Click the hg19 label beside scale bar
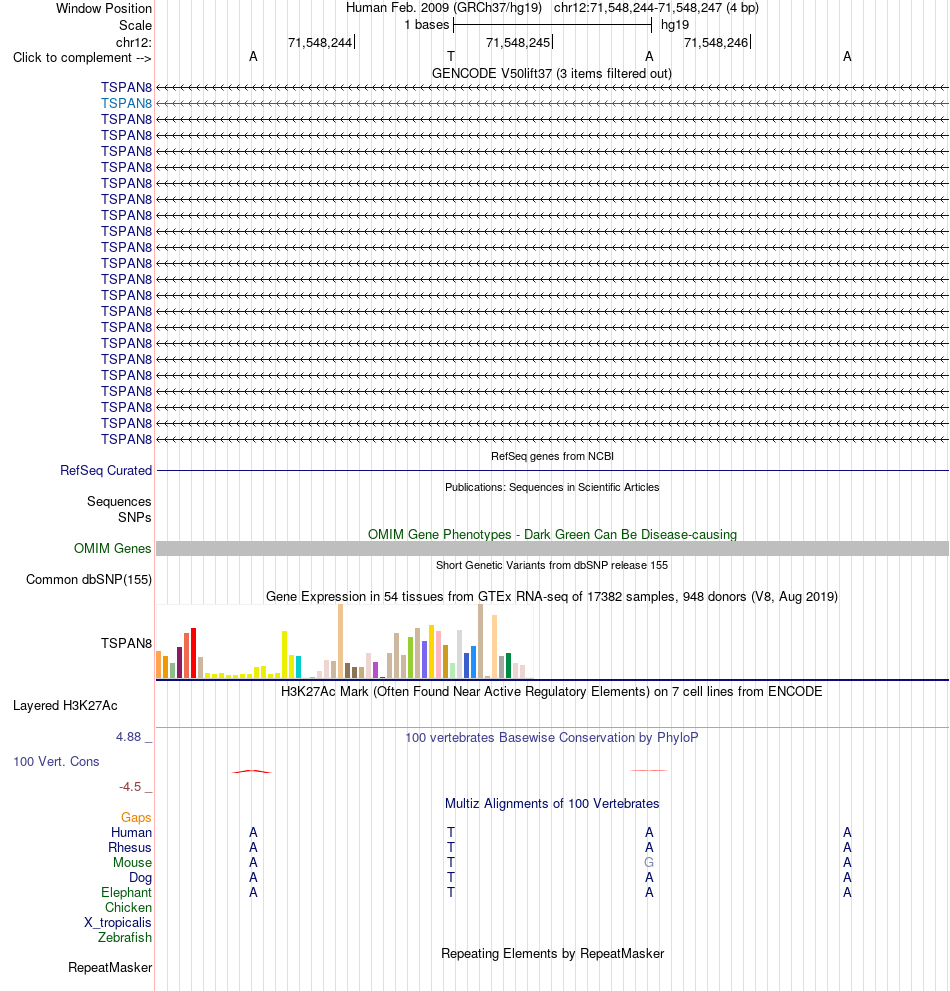The height and width of the screenshot is (991, 950). coord(675,25)
